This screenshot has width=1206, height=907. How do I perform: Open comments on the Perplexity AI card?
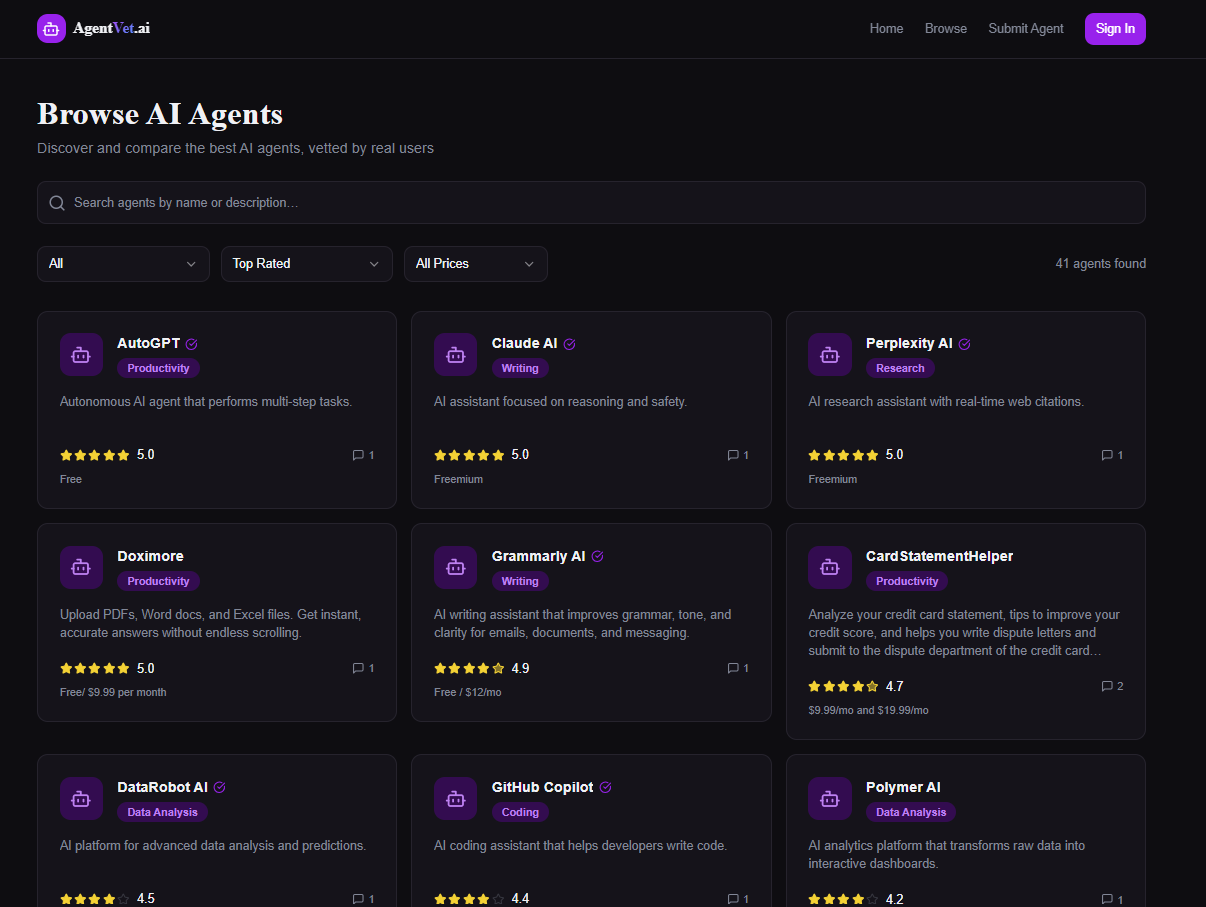click(x=1106, y=455)
